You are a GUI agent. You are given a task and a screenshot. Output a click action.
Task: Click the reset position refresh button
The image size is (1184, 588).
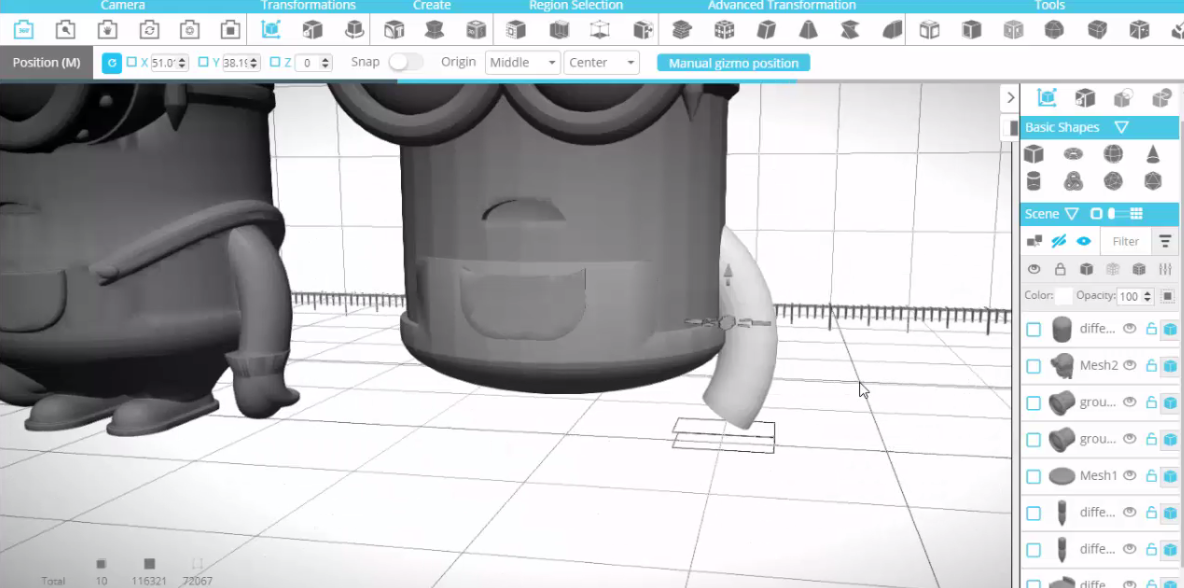pos(112,63)
